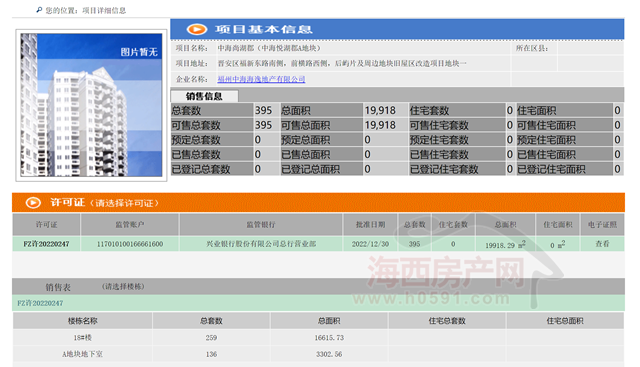Select the 销售信息 tab
Image resolution: width=640 pixels, height=367 pixels.
click(x=204, y=96)
